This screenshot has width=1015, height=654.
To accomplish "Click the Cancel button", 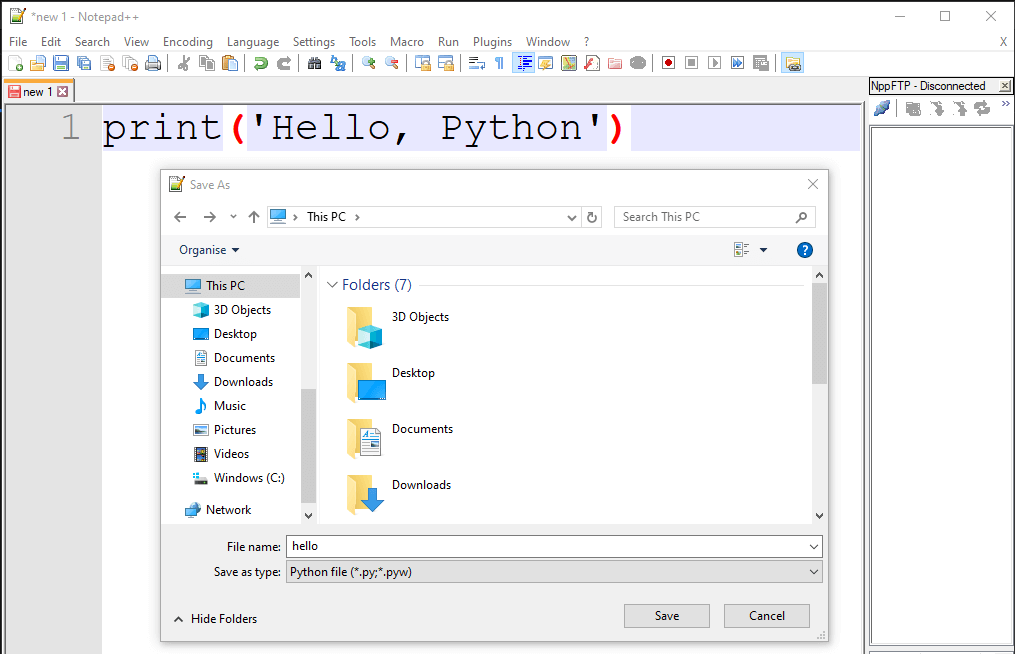I will (x=766, y=616).
